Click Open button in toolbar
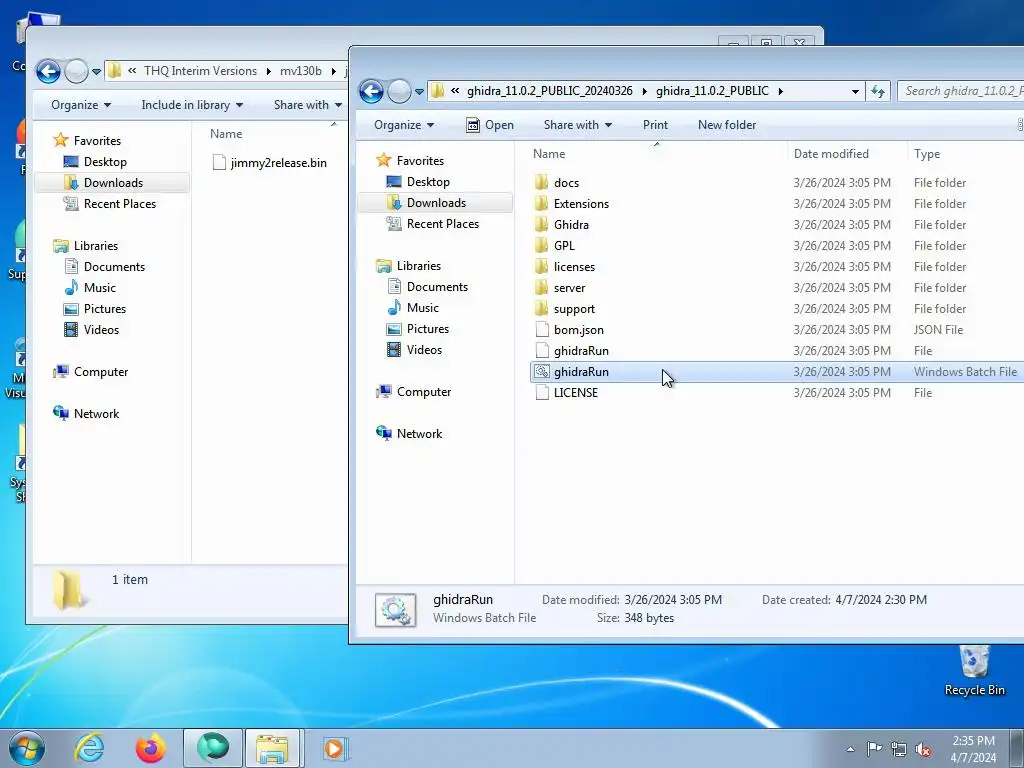 [490, 125]
